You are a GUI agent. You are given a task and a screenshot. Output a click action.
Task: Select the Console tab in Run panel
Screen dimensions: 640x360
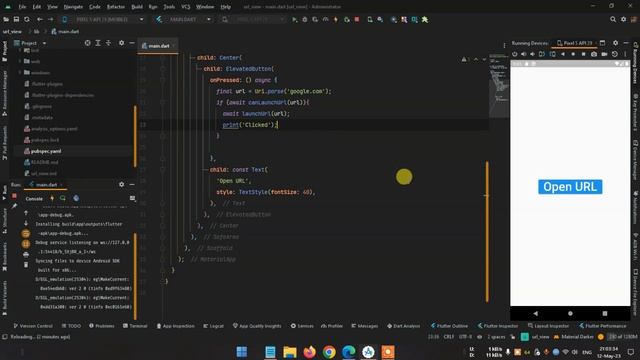click(x=34, y=199)
